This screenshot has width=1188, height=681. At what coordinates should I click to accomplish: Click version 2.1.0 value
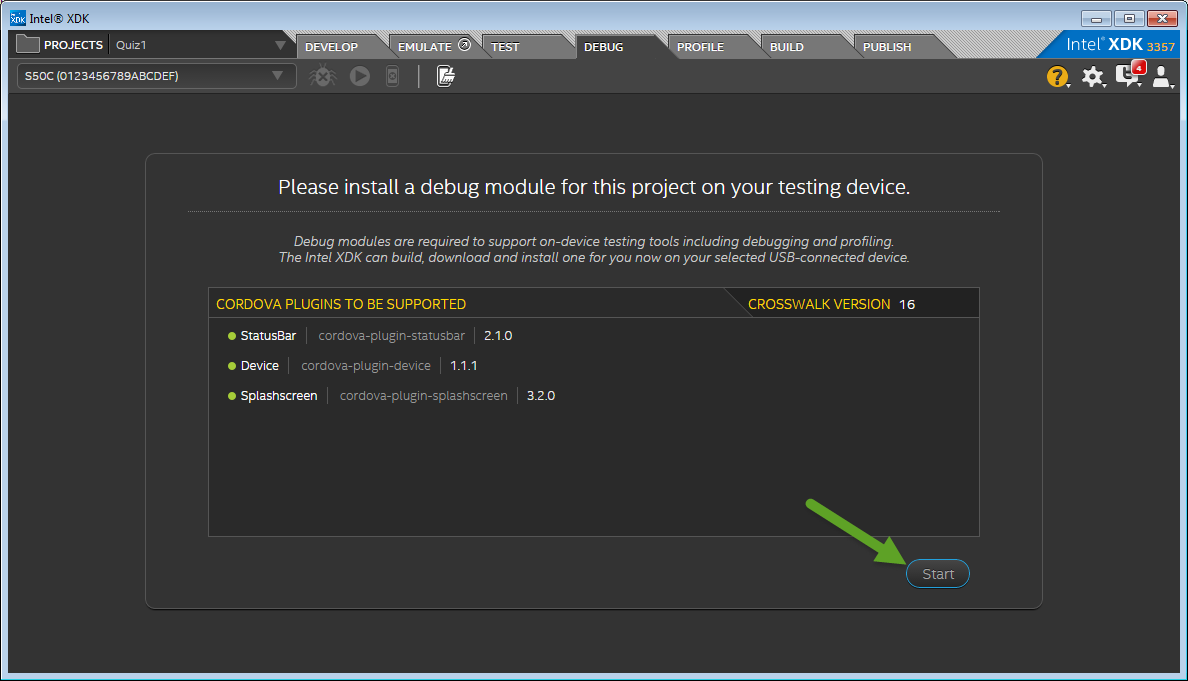(498, 336)
